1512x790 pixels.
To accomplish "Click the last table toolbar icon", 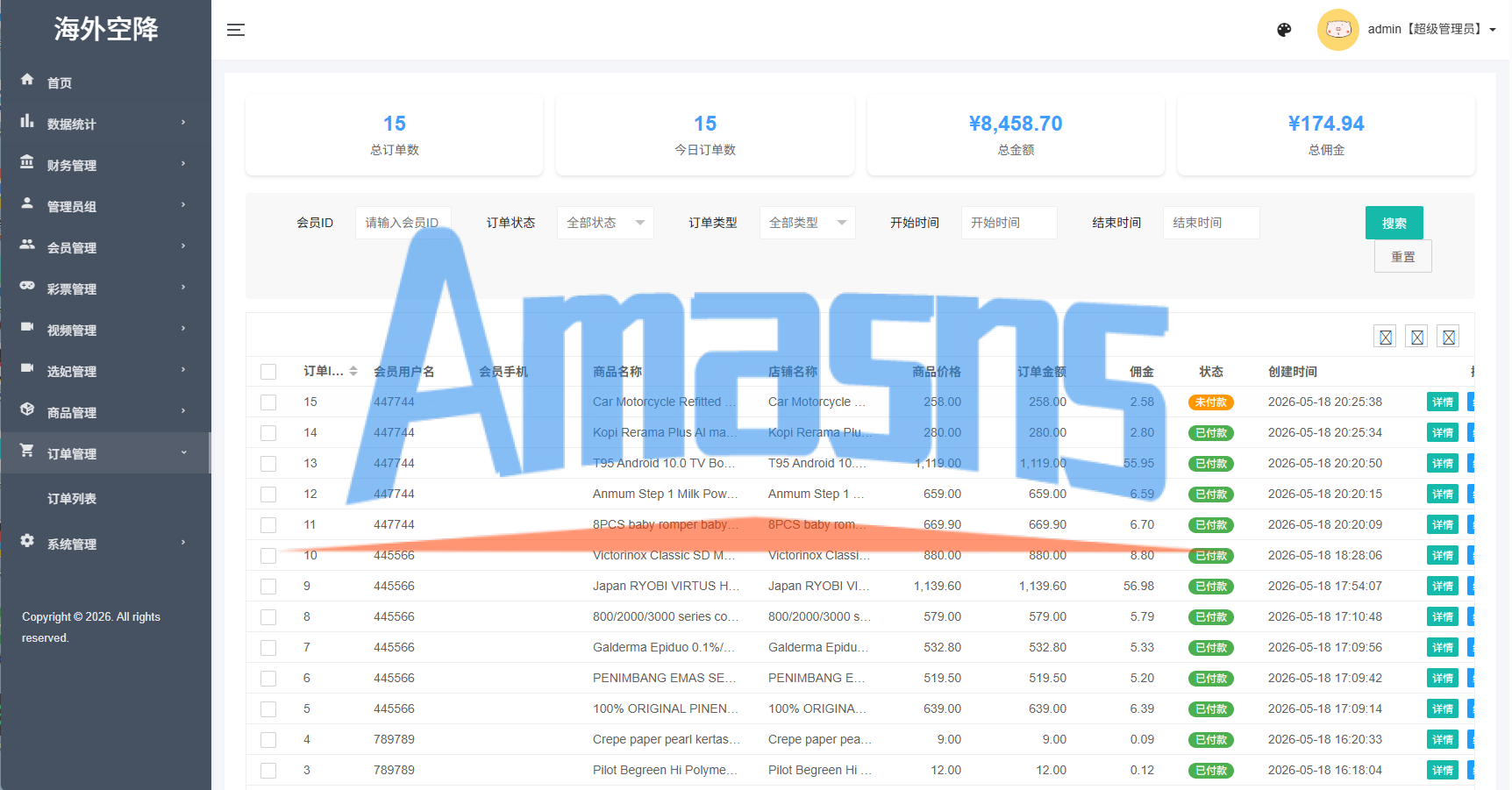I will (x=1449, y=337).
